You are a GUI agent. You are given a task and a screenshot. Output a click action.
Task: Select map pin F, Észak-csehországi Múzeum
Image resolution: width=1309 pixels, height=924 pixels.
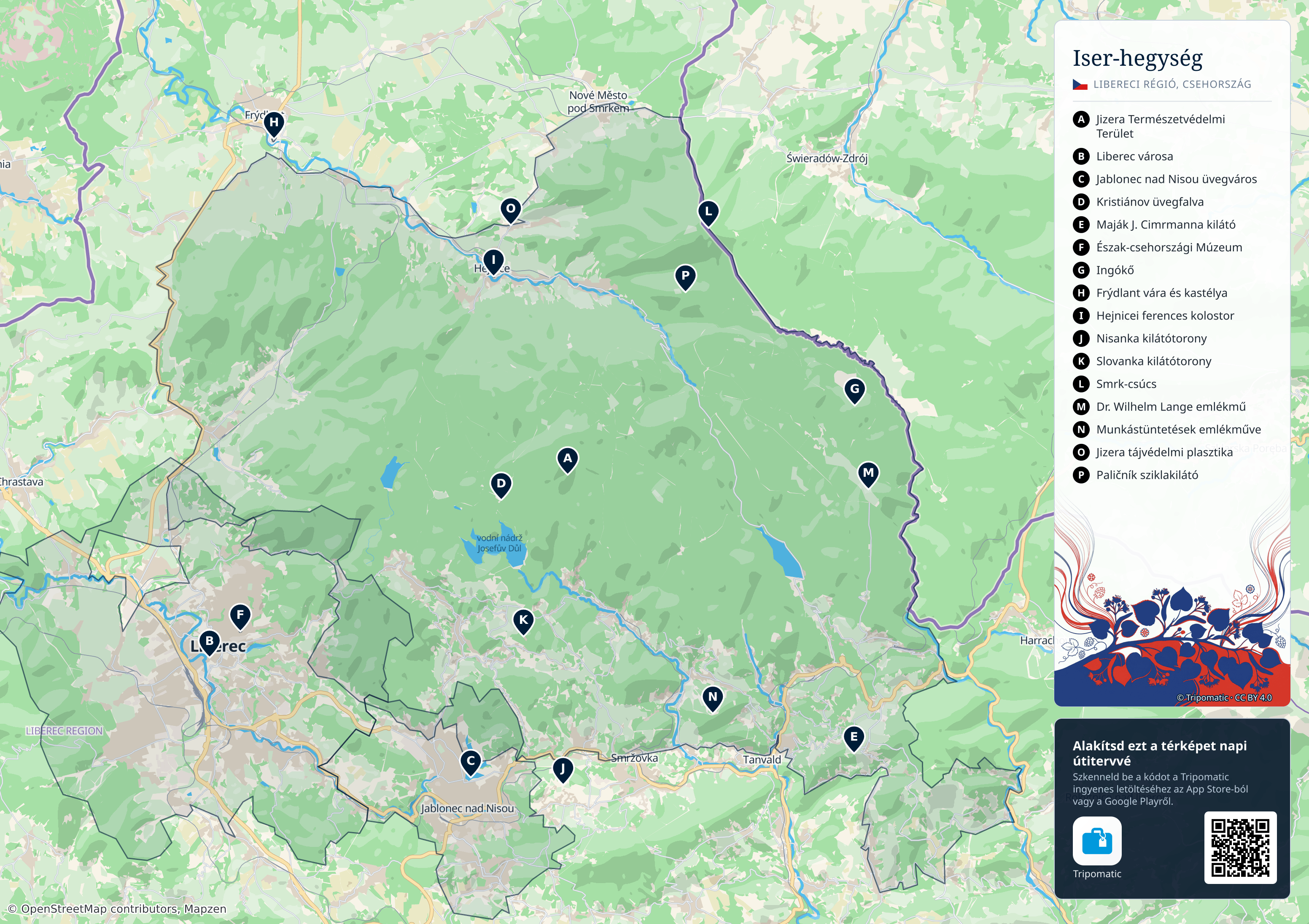click(x=240, y=617)
